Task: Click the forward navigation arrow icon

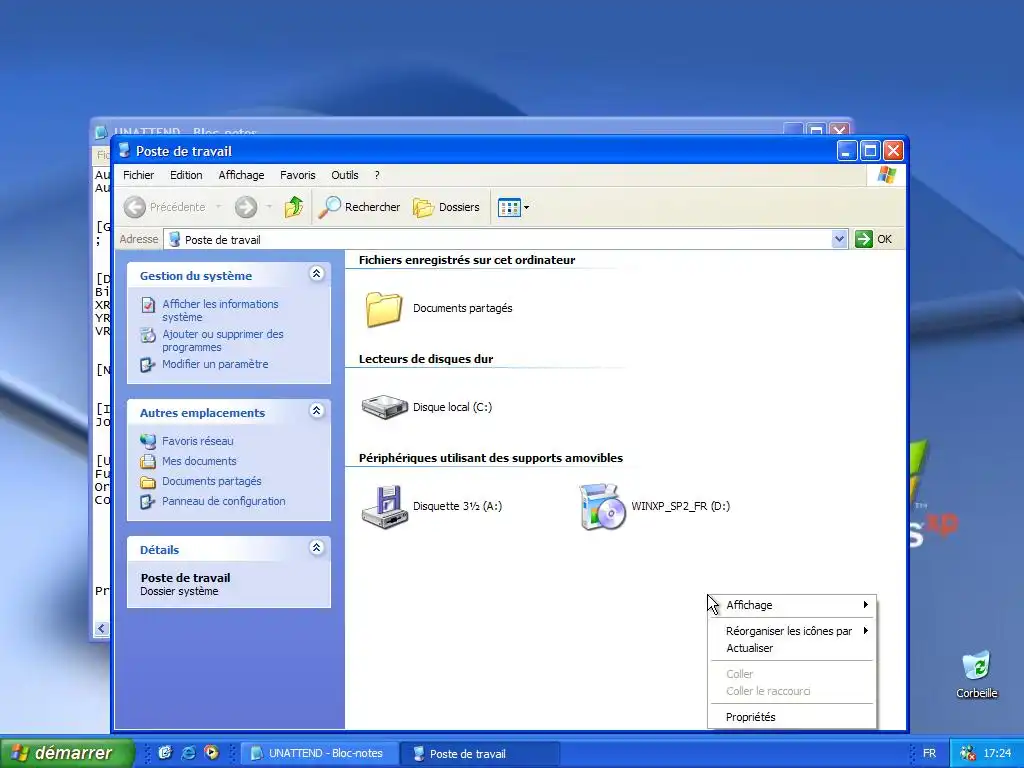Action: 246,207
